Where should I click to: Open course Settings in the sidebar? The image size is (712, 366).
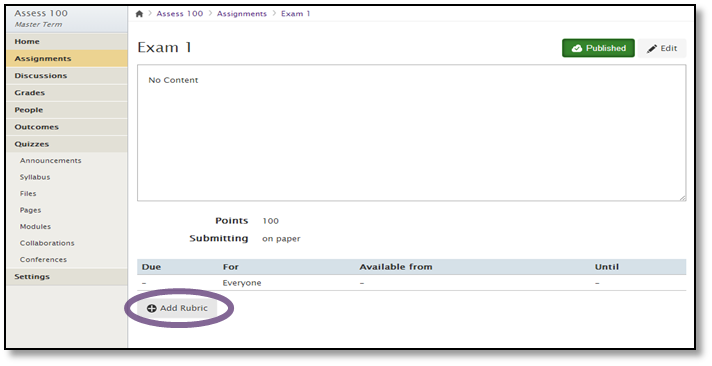[x=67, y=277]
